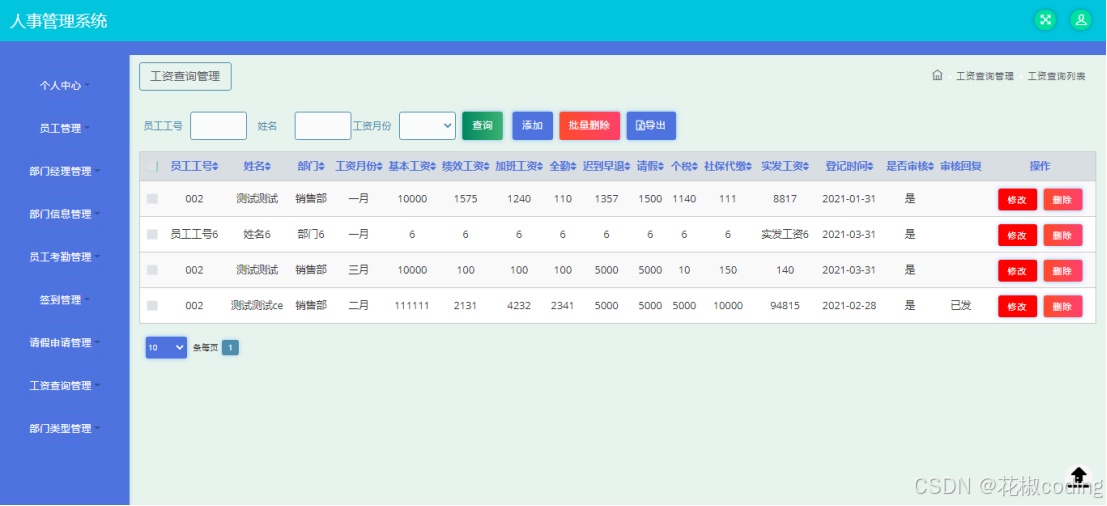Sort the table by 工资月份 column
This screenshot has height=506, width=1107.
(359, 167)
